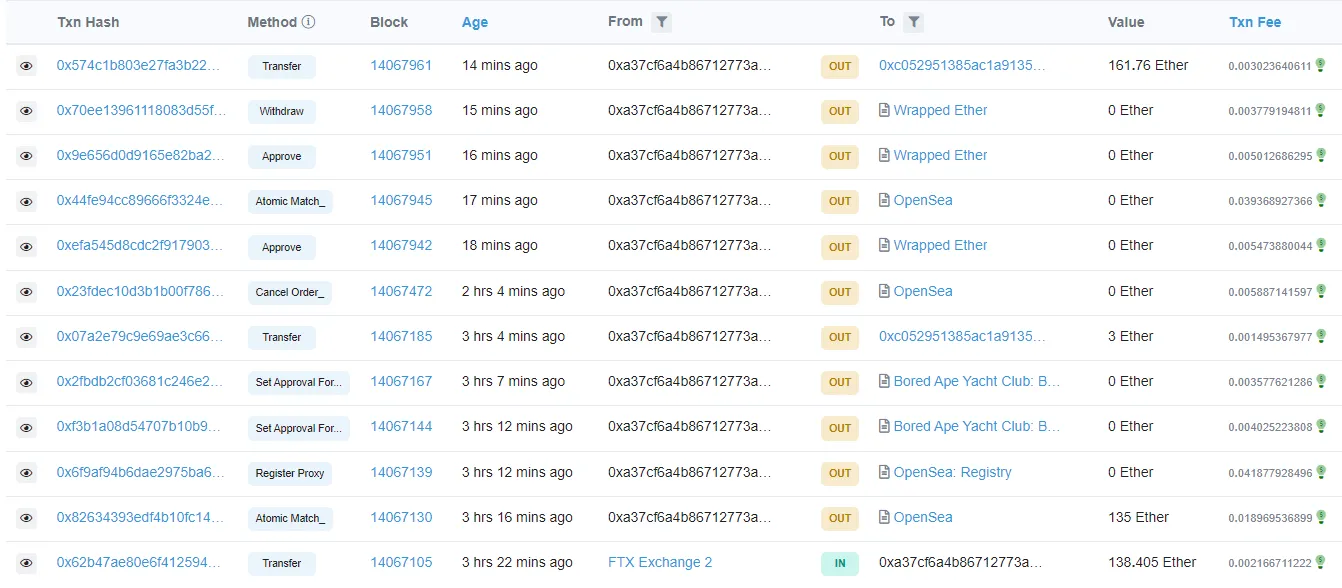The image size is (1342, 588).
Task: Click lightbulb icon next to fee 0.018969536899
Action: (x=1320, y=518)
